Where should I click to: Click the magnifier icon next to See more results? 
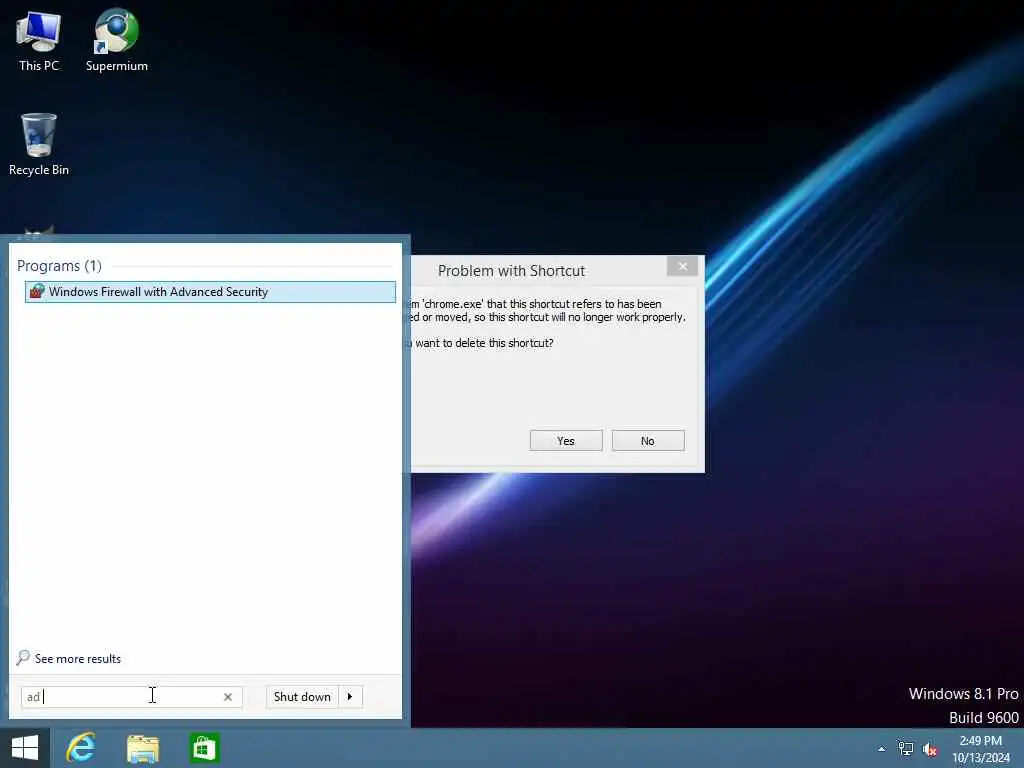point(24,657)
